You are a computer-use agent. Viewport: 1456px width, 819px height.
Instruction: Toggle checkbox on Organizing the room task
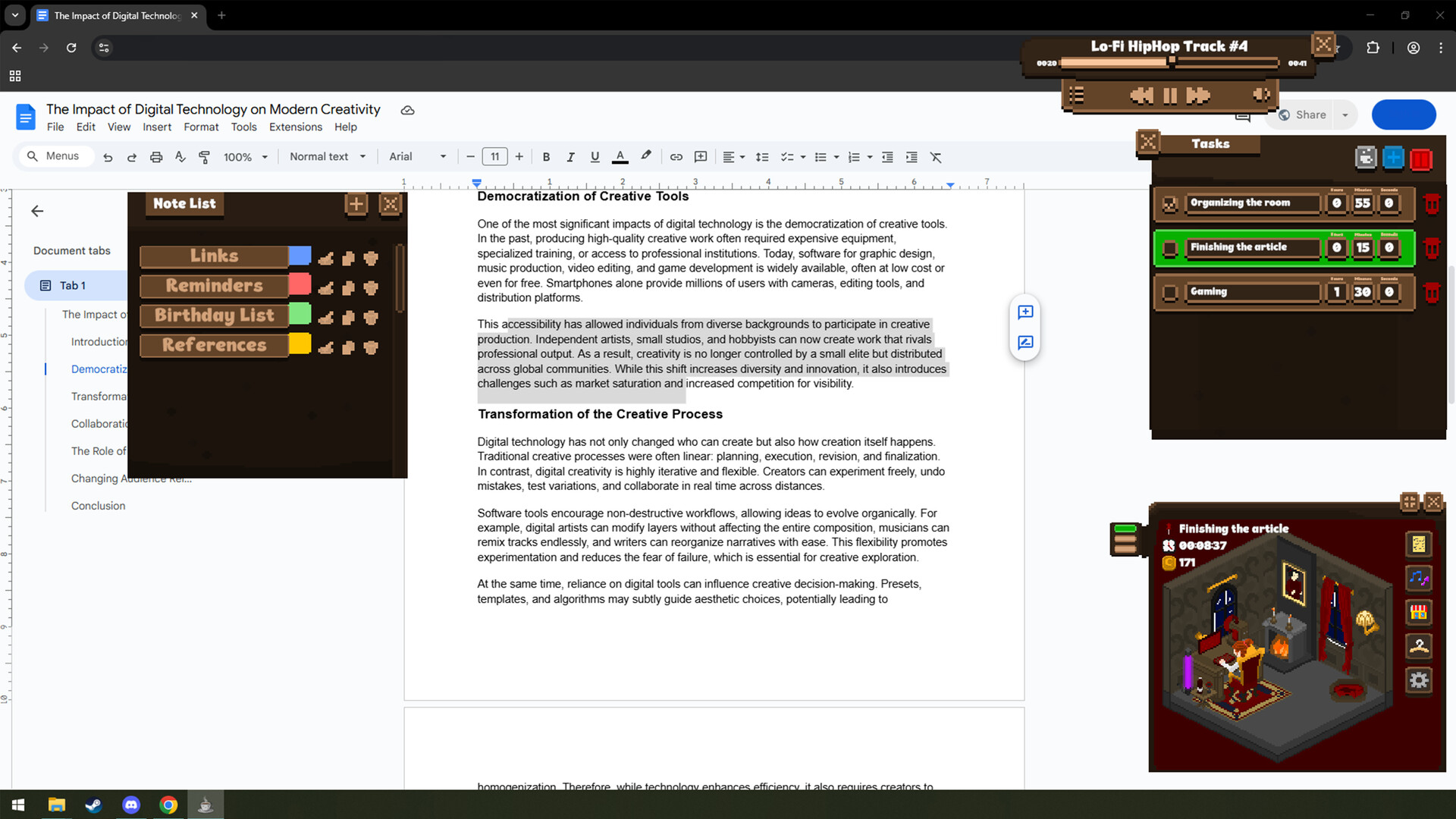click(x=1170, y=203)
